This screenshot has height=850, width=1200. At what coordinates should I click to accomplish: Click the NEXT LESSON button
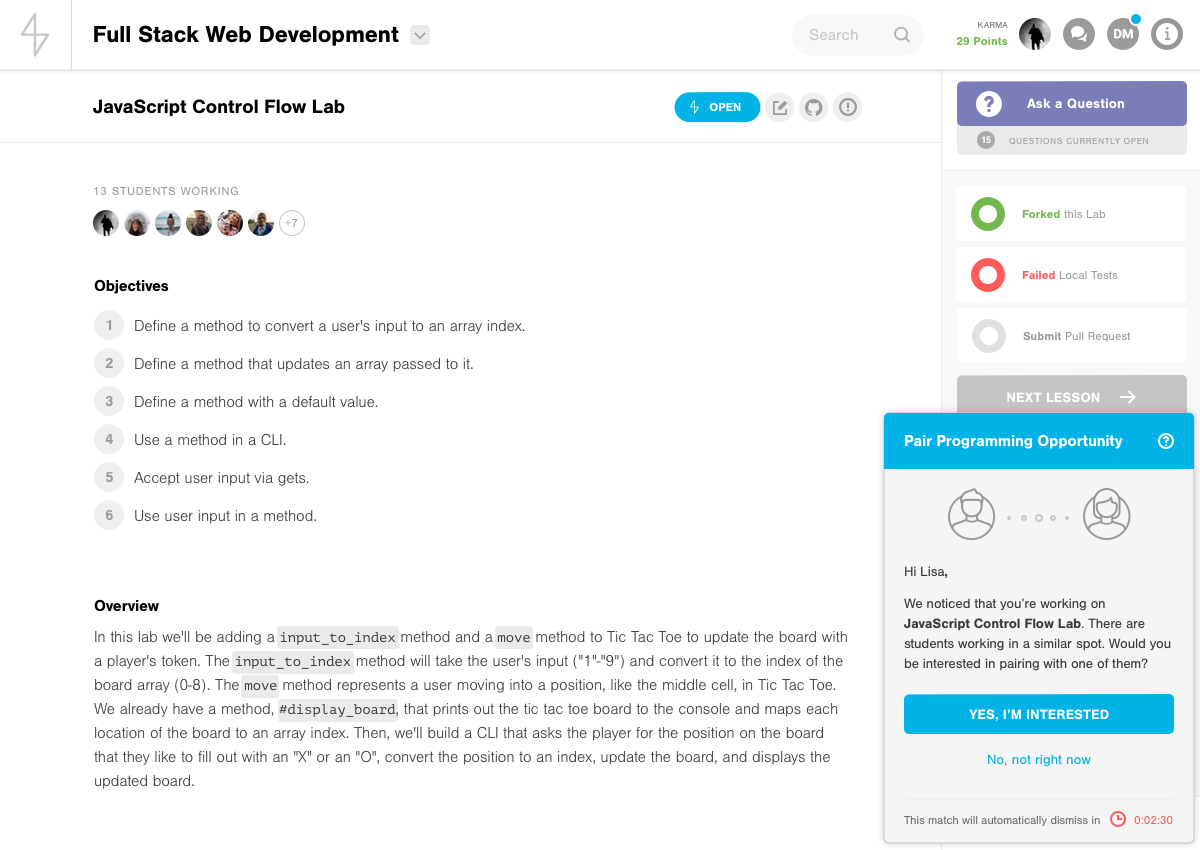[1071, 396]
